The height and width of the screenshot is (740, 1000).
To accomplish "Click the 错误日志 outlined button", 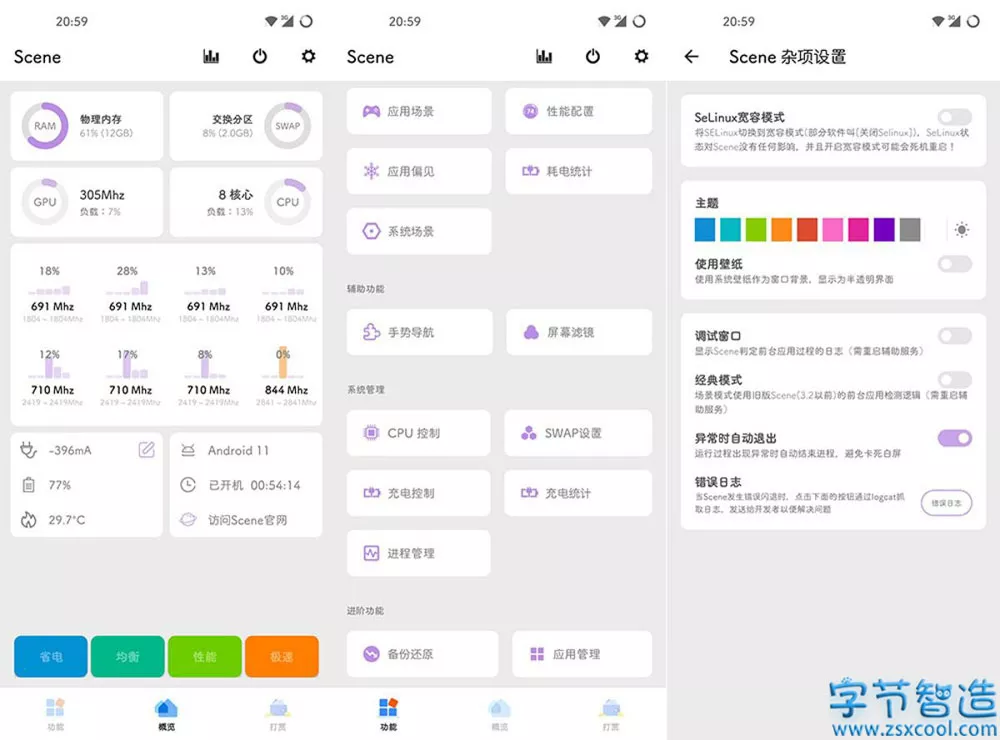I will point(946,503).
